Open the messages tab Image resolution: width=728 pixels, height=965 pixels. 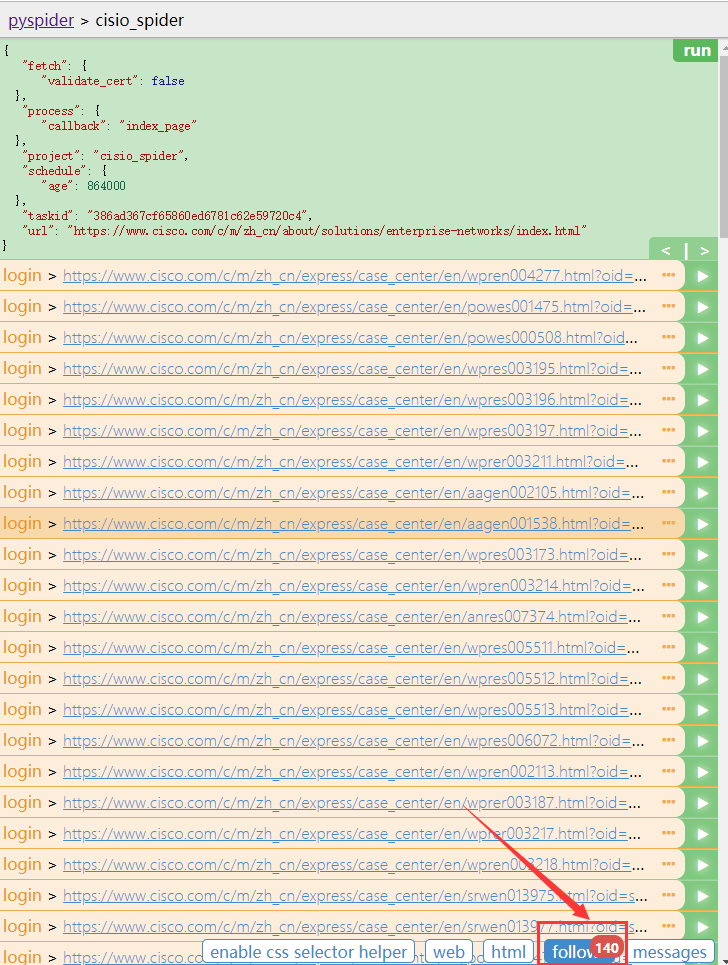click(670, 951)
